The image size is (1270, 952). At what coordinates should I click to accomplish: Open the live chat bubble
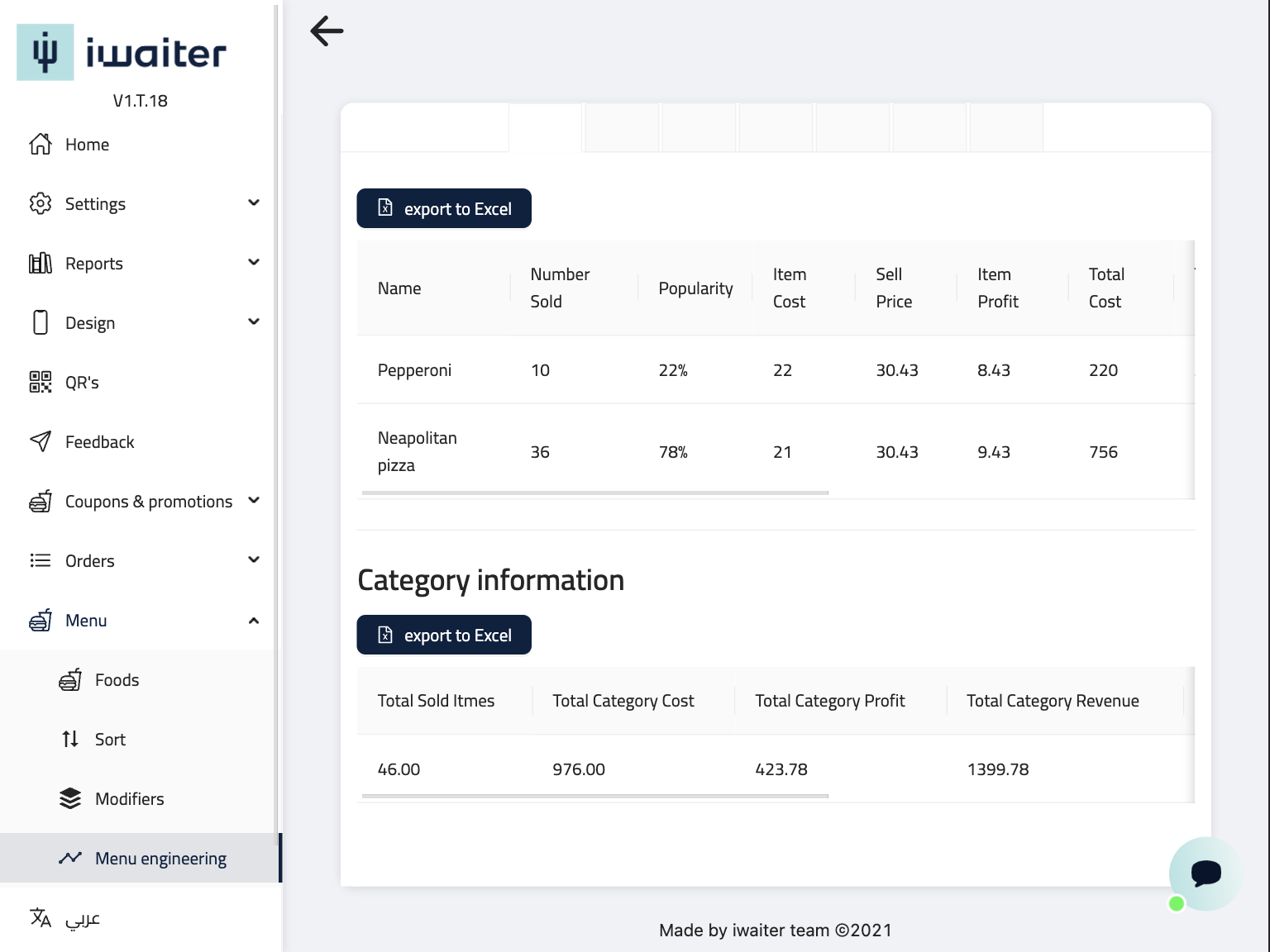(x=1205, y=873)
